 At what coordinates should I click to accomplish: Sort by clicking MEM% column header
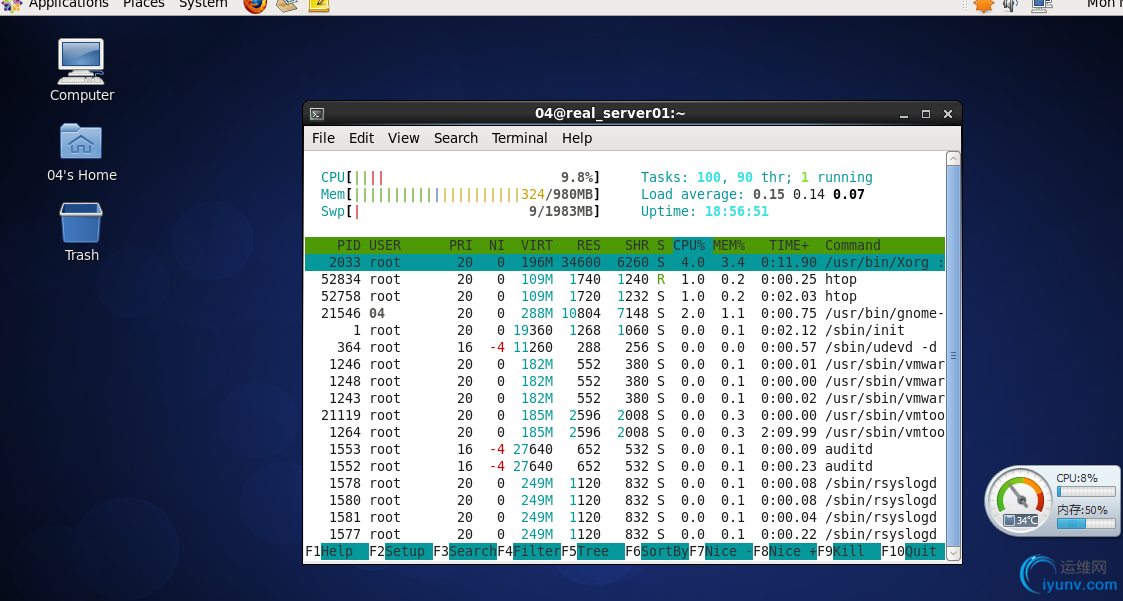tap(729, 245)
